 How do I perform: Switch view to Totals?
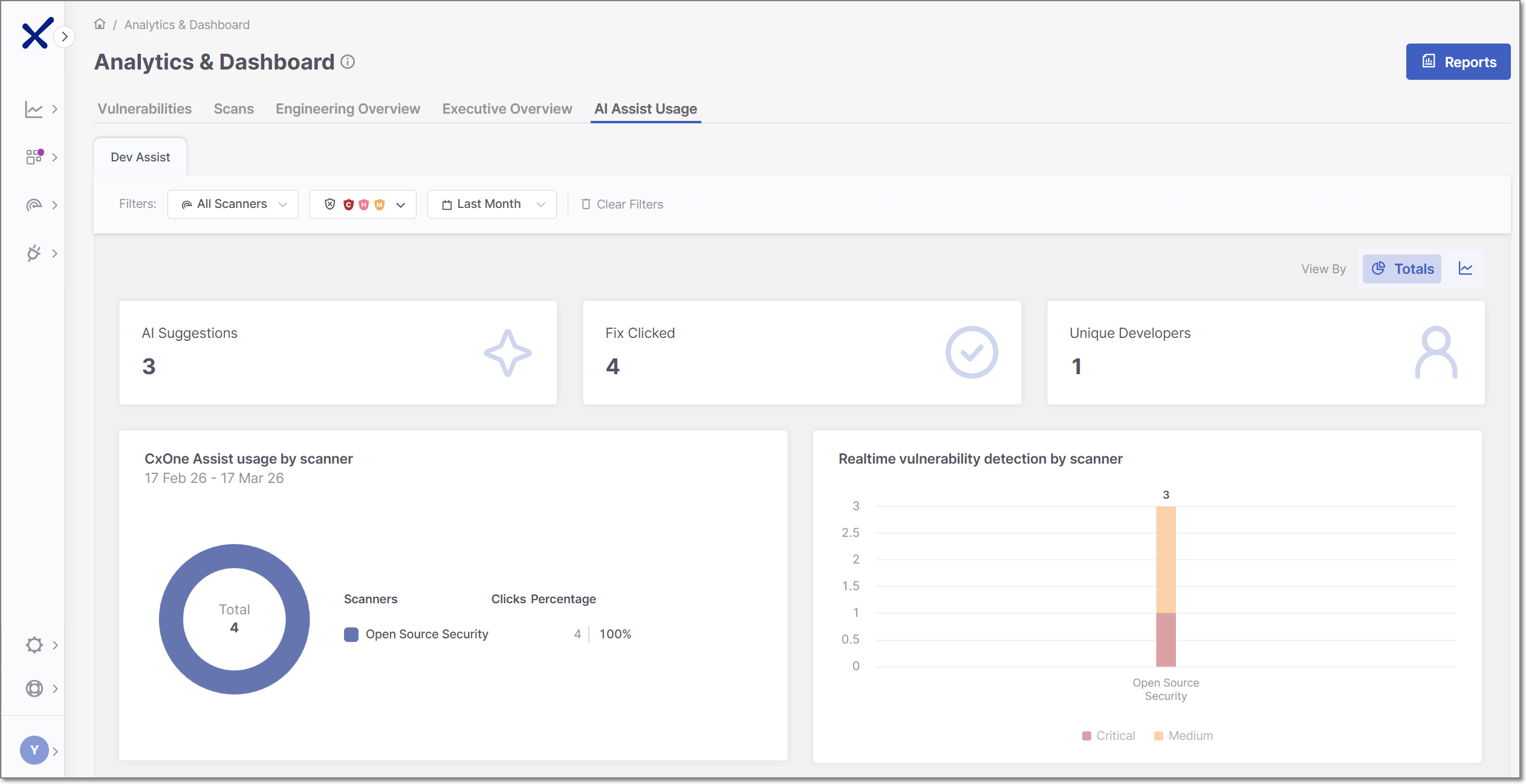tap(1402, 269)
